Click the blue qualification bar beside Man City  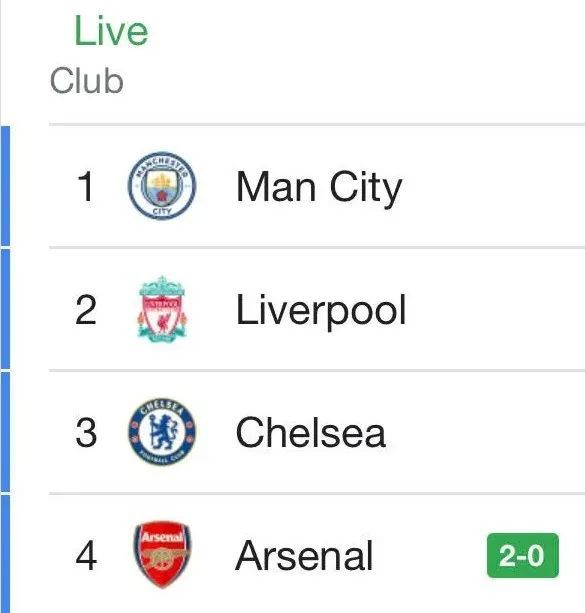[5, 186]
